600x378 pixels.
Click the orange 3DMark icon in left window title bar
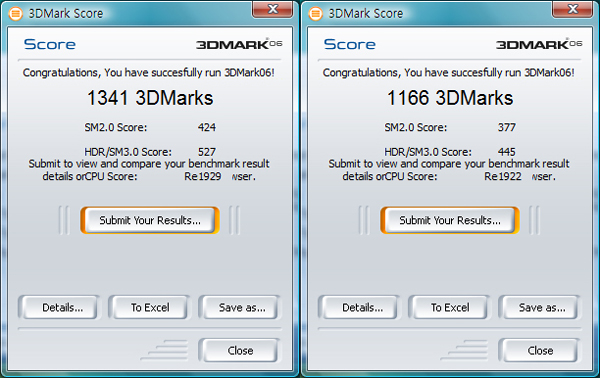click(x=16, y=14)
